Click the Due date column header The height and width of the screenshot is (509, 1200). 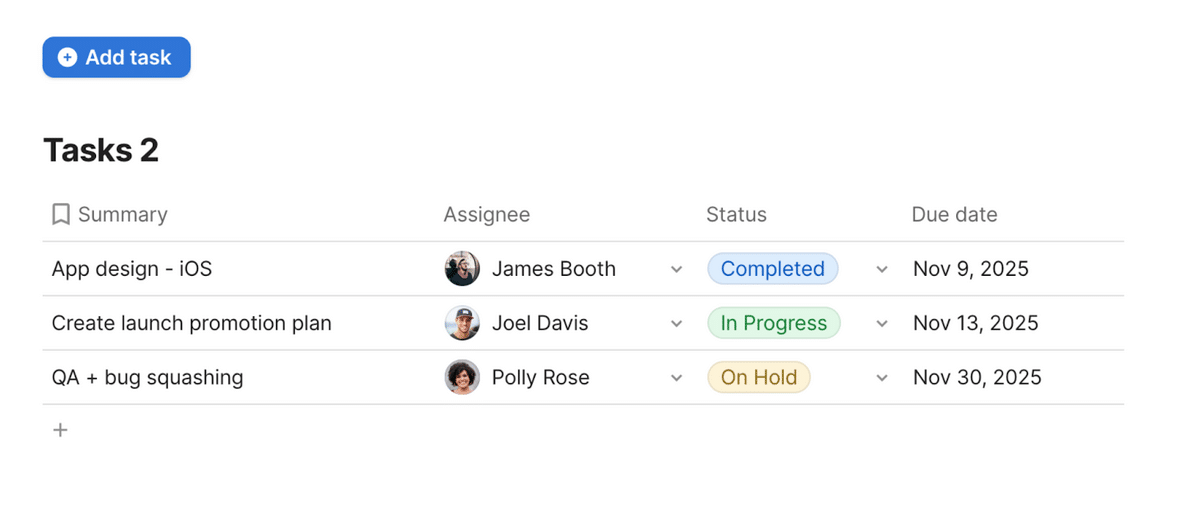(x=954, y=214)
